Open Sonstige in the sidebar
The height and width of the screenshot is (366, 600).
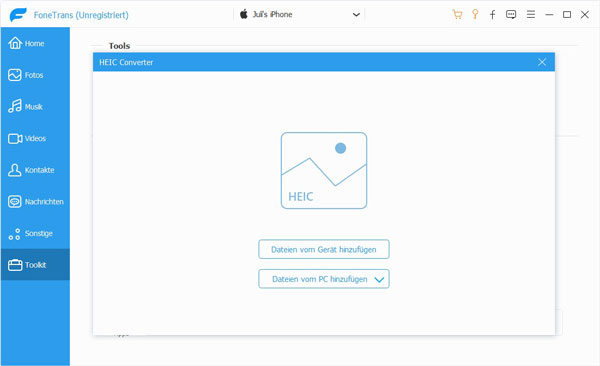[x=35, y=233]
